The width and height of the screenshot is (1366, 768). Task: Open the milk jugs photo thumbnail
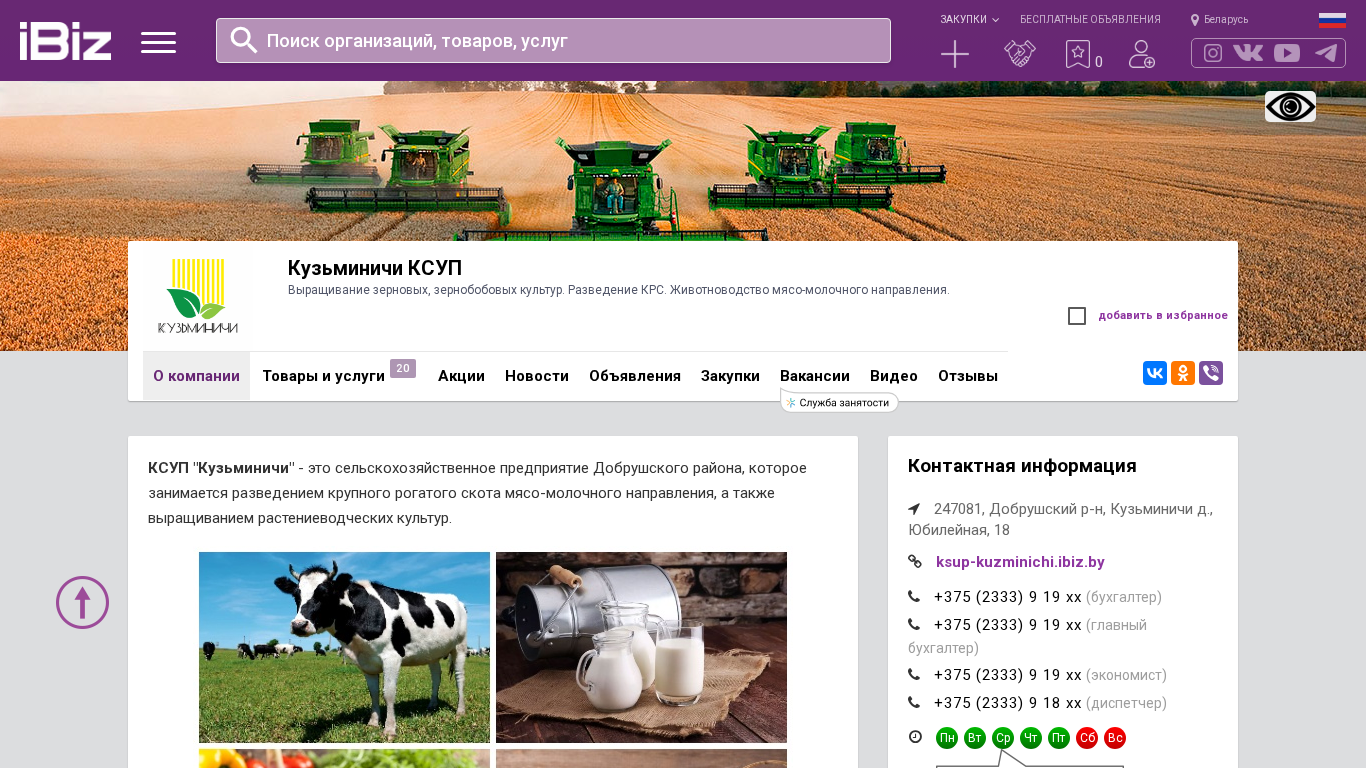pos(641,647)
